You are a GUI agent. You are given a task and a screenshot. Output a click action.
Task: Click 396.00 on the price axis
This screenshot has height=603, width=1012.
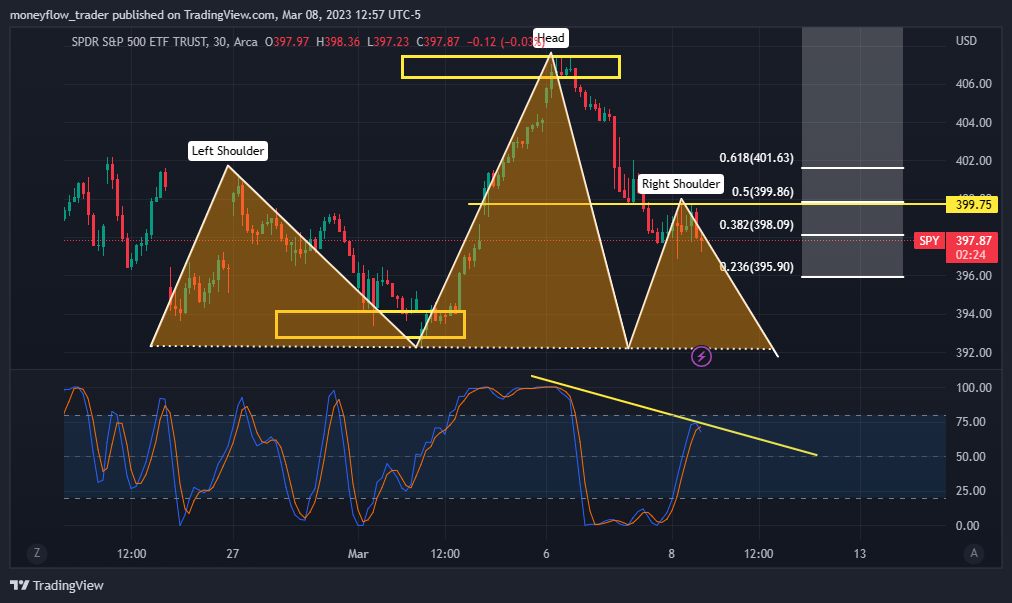point(973,276)
